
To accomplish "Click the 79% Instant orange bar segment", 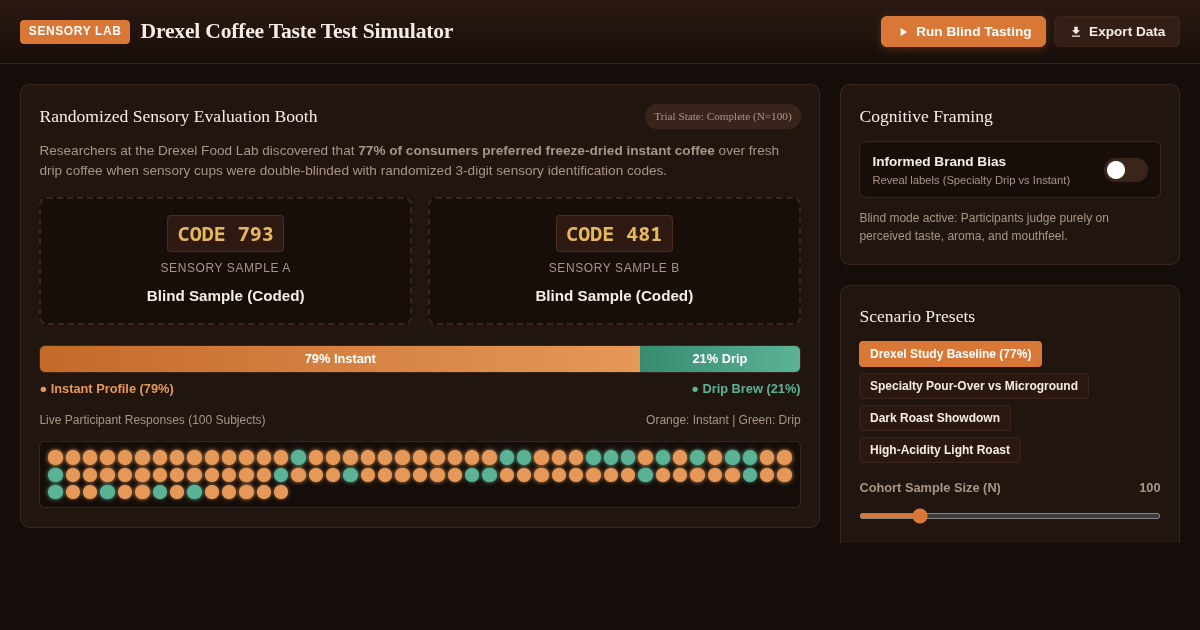I will (x=340, y=359).
